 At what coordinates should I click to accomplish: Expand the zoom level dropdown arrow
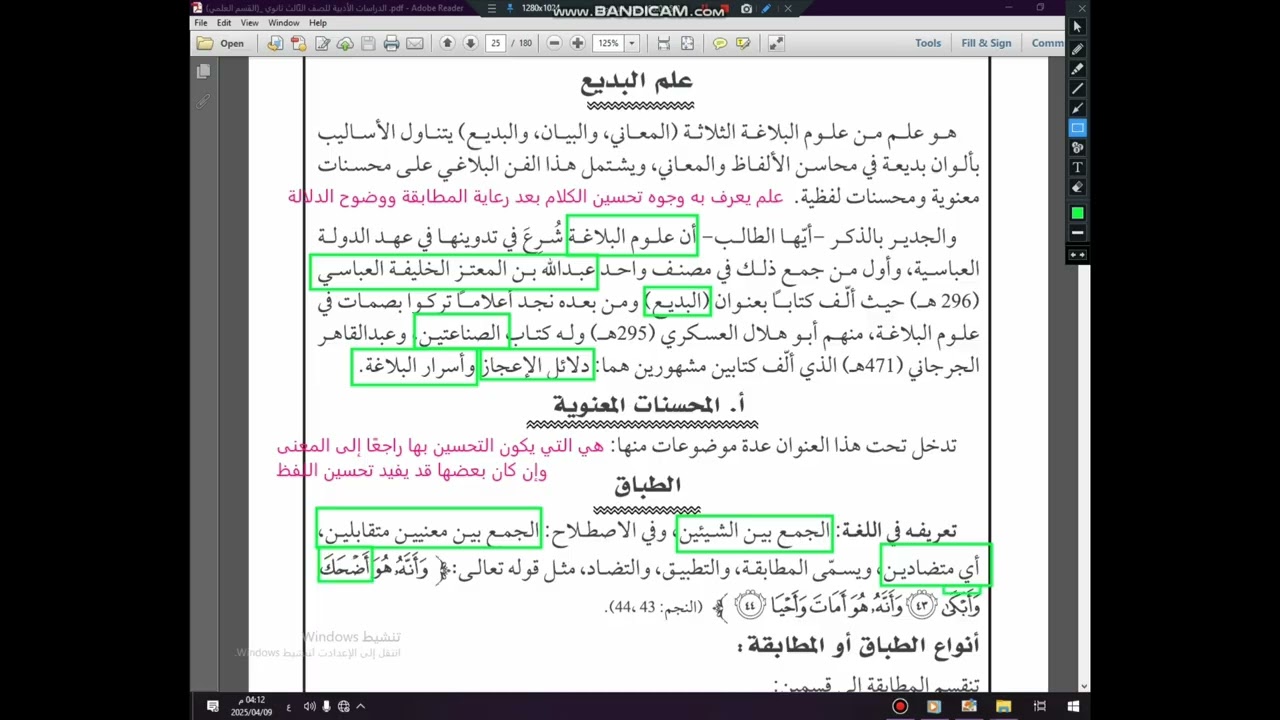pos(631,43)
